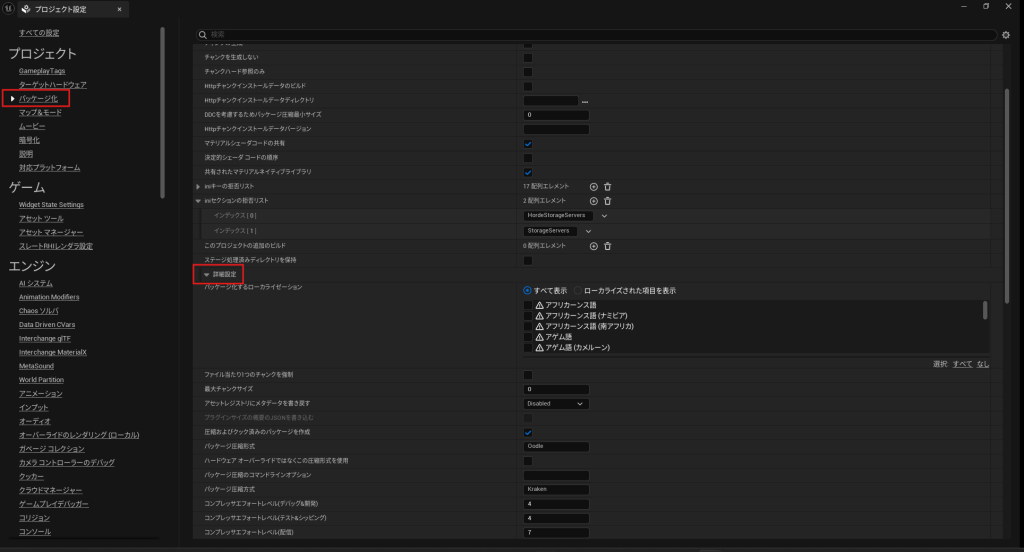
Task: Clear the iniセクションの拒否リスト array with trash icon
Action: (x=607, y=201)
